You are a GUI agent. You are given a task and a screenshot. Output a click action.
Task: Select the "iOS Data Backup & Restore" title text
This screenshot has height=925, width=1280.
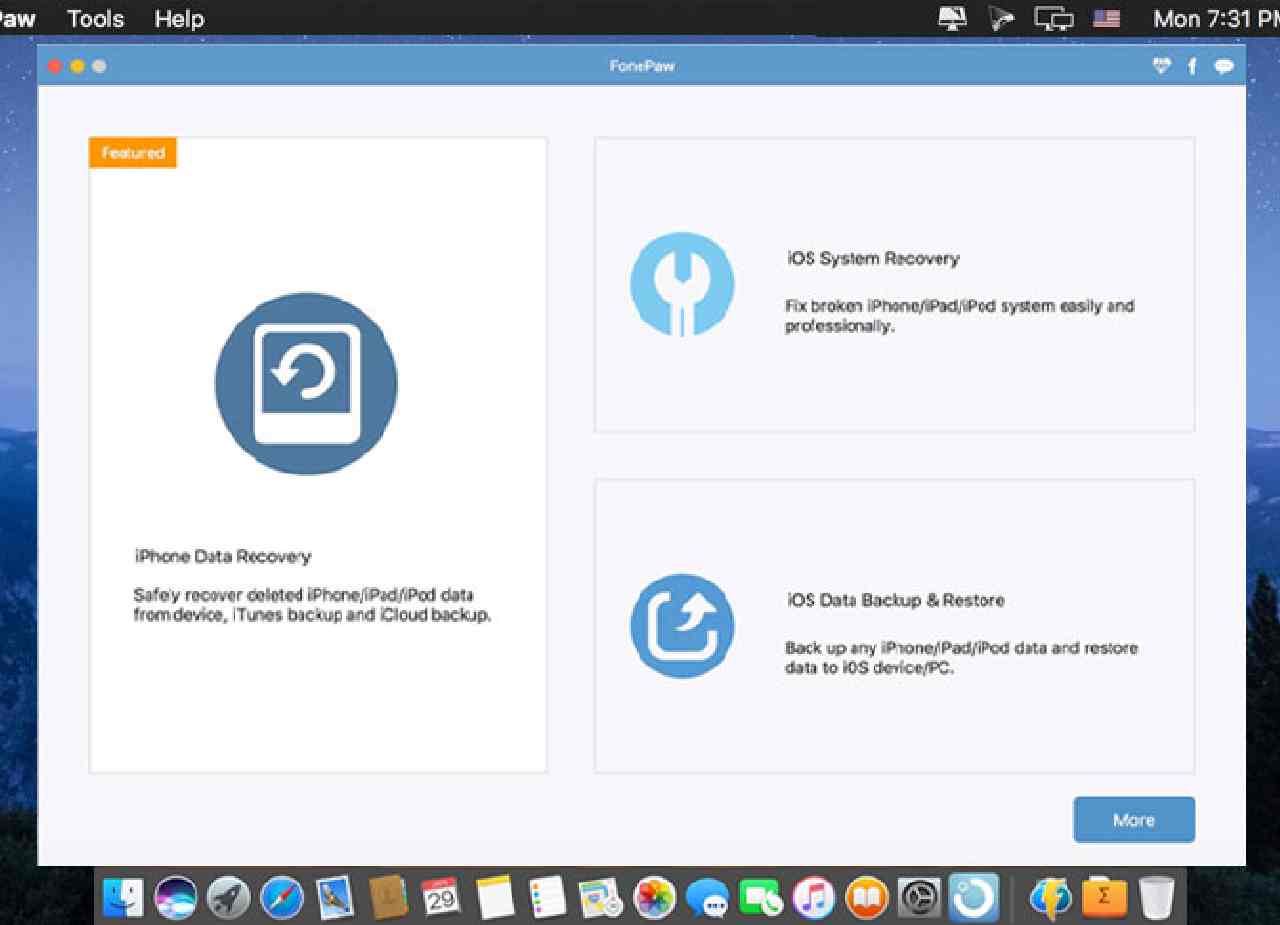pos(895,601)
